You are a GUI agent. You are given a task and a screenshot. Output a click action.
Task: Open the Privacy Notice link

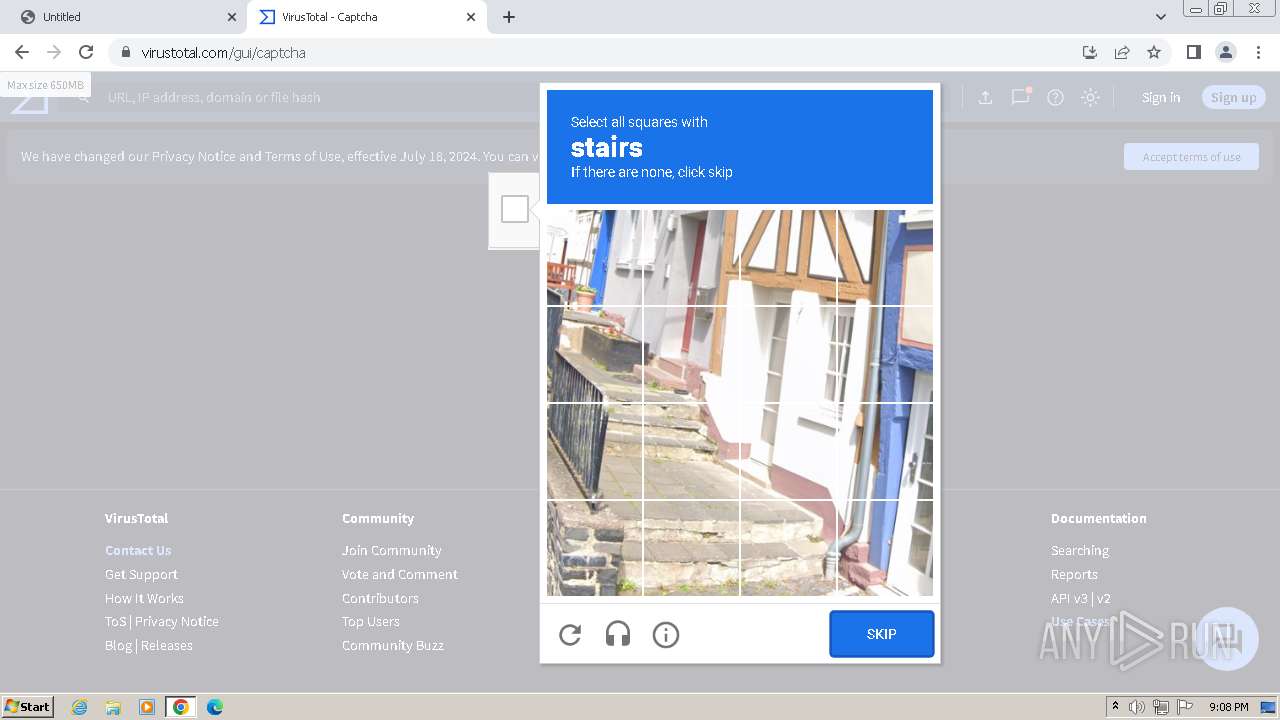(x=177, y=621)
